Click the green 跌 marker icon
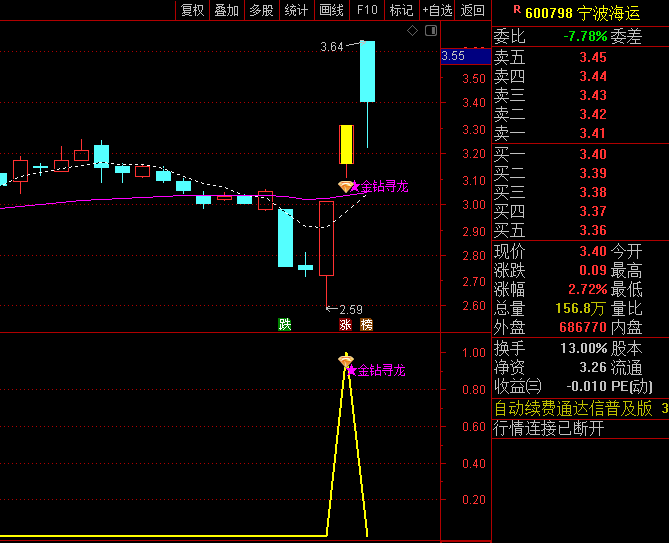 click(285, 325)
